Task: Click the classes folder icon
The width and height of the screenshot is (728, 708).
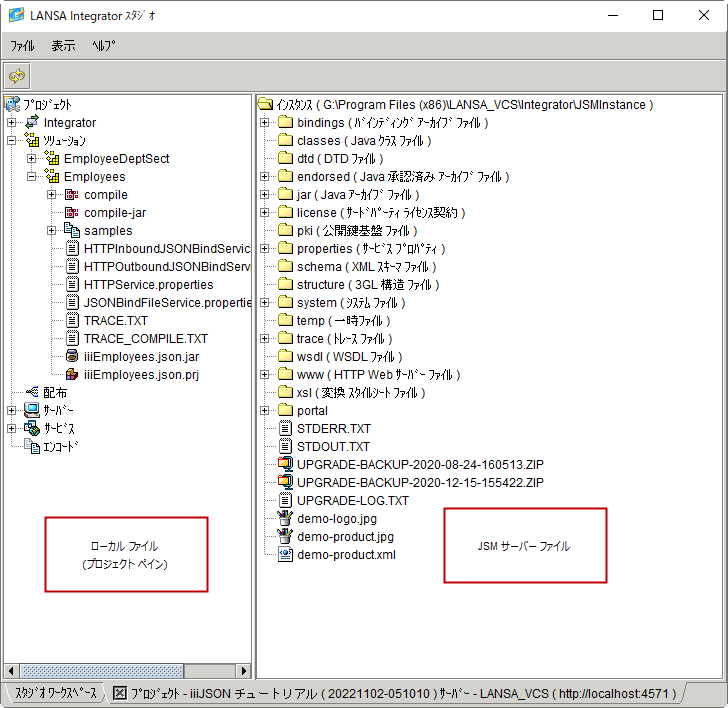Action: point(285,140)
